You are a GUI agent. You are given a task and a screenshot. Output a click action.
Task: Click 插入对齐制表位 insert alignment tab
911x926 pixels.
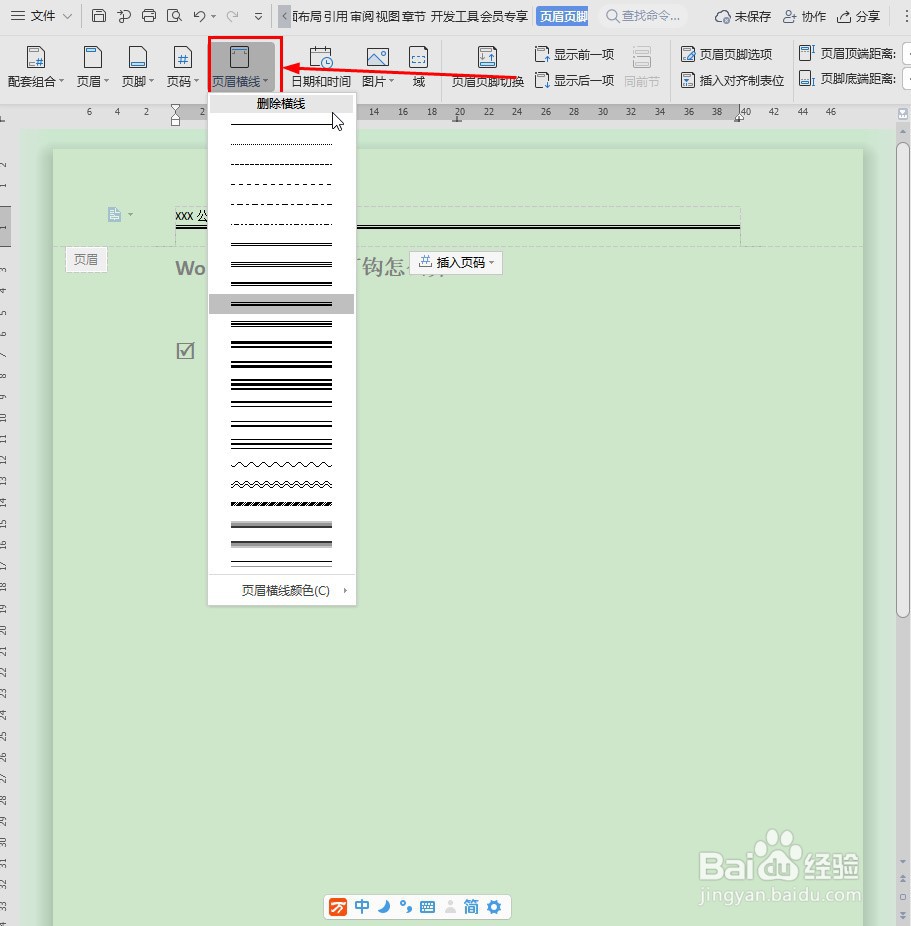(733, 80)
